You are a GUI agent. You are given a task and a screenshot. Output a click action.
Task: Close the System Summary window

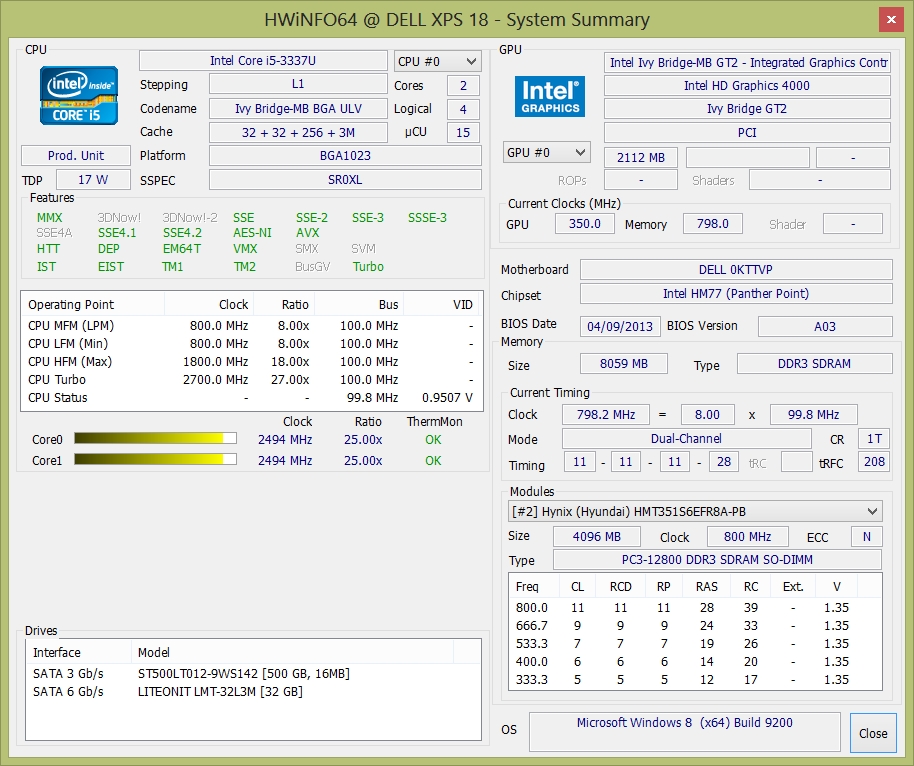(891, 20)
